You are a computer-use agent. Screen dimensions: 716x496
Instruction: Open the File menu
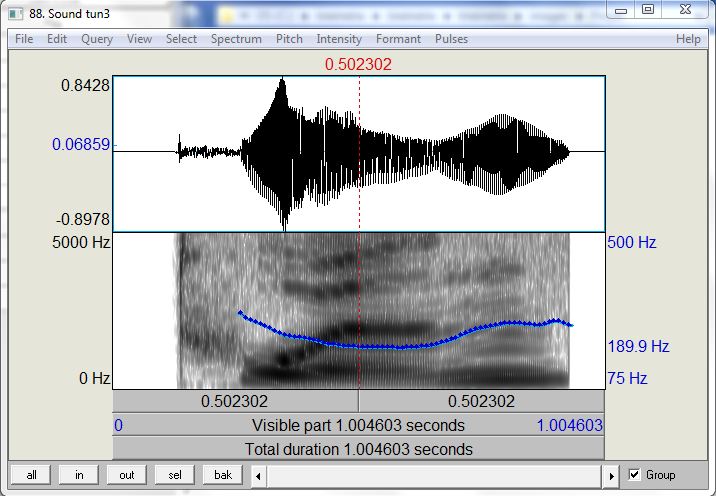pos(24,39)
